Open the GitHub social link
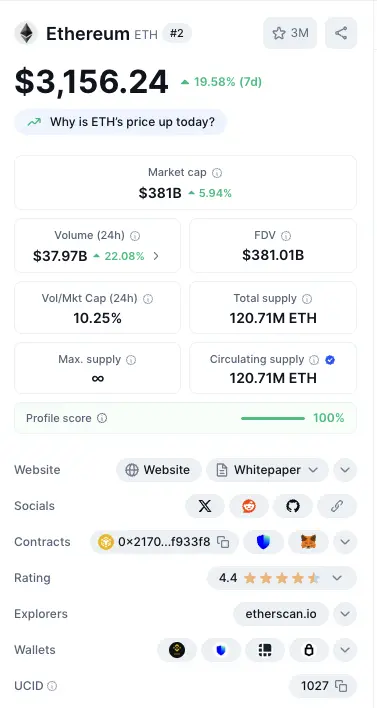The image size is (377, 708). 293,506
